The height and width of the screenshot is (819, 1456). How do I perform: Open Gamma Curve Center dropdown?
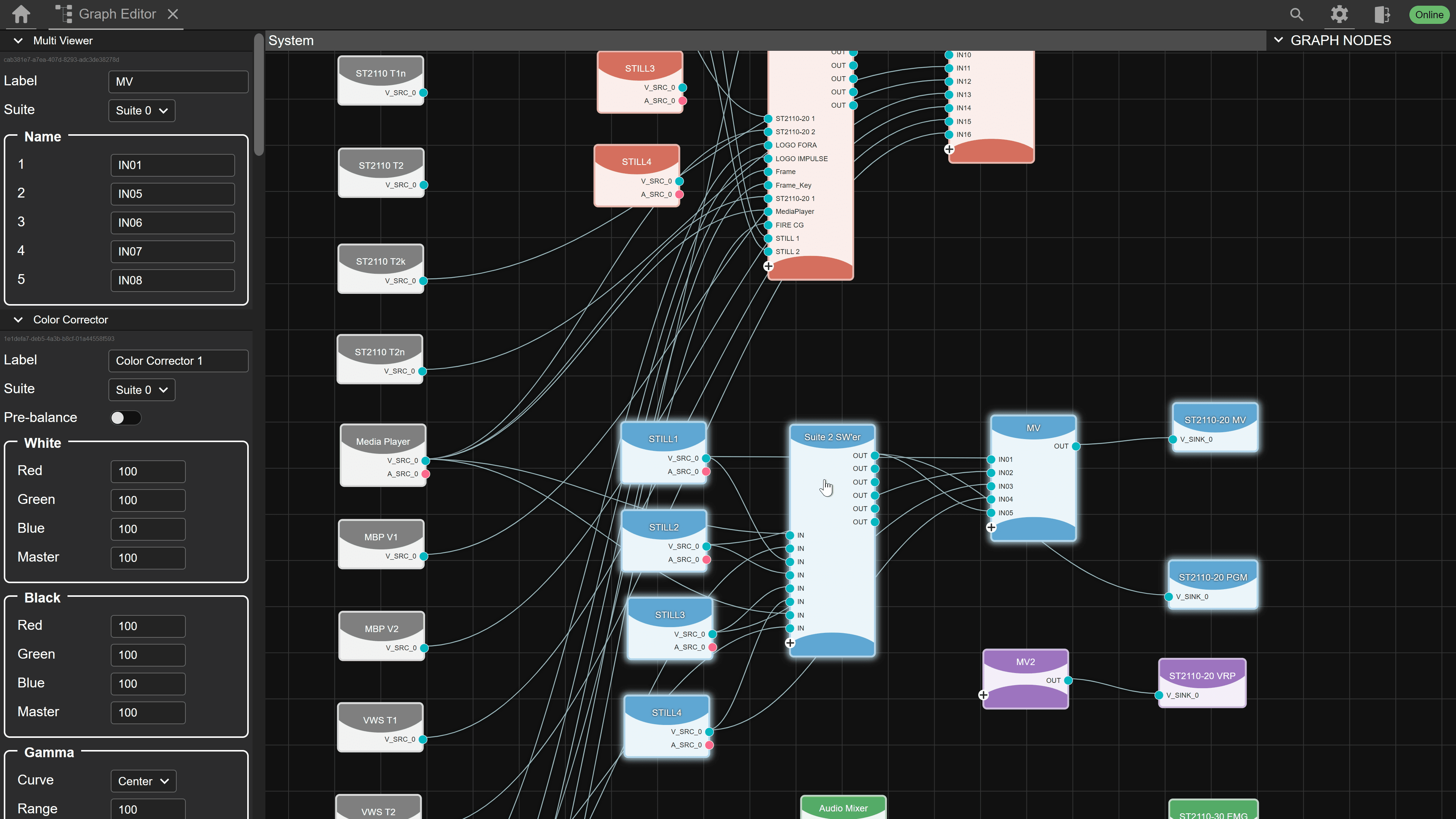tap(143, 781)
